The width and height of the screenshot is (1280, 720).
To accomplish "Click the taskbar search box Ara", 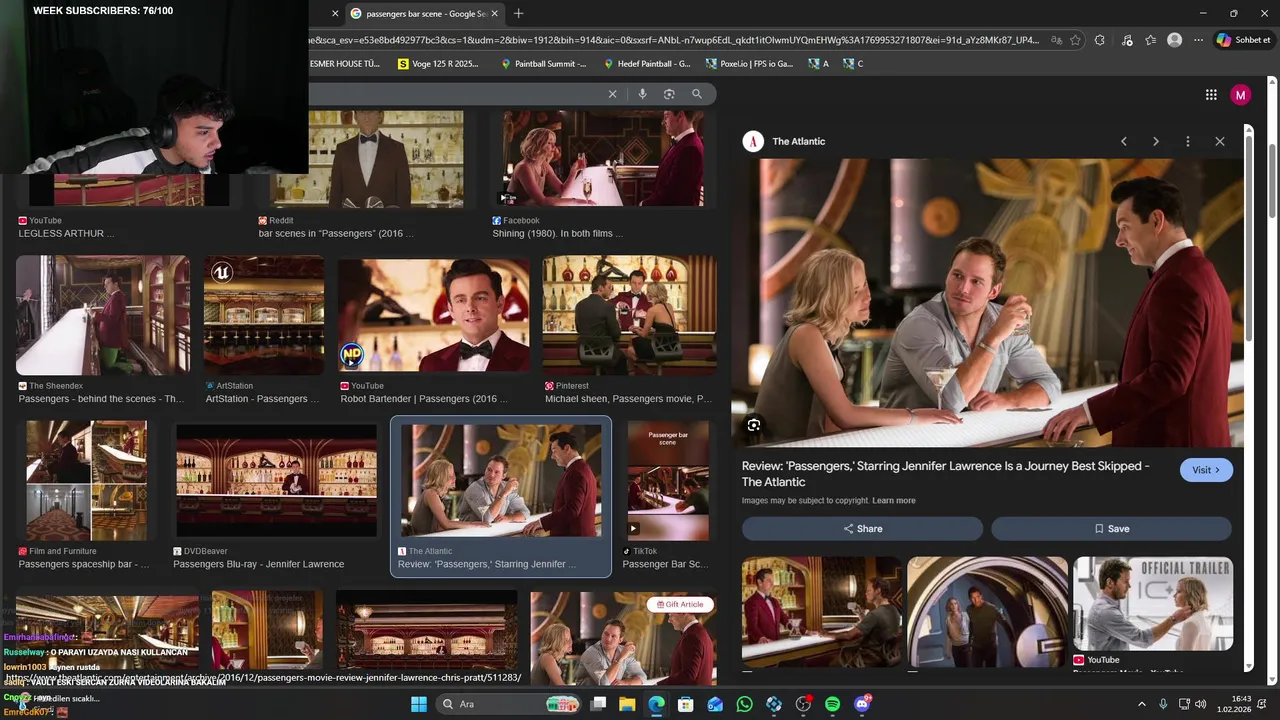I will pyautogui.click(x=509, y=704).
